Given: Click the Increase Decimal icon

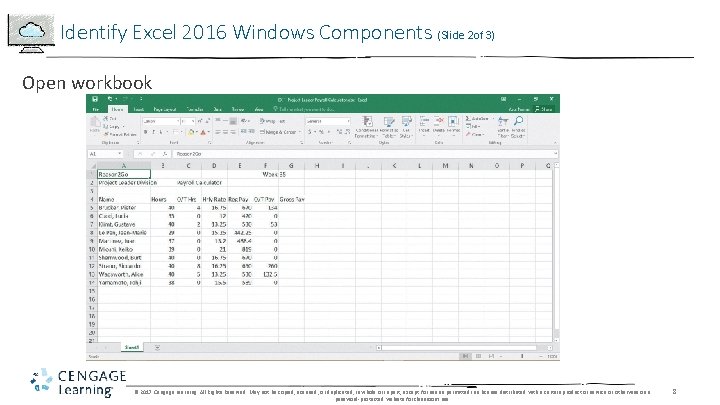Looking at the screenshot, I should (339, 132).
